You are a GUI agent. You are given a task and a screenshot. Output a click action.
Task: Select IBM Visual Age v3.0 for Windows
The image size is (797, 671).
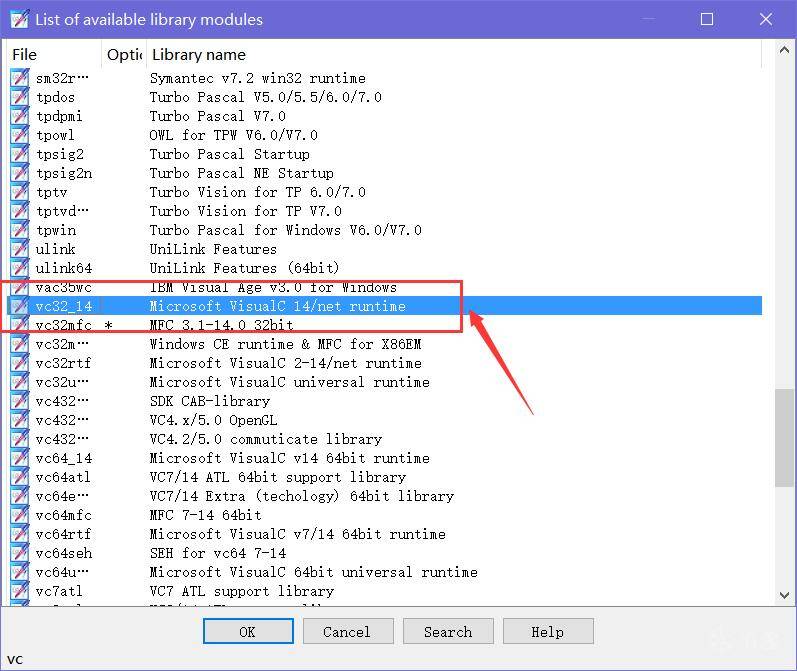[273, 287]
